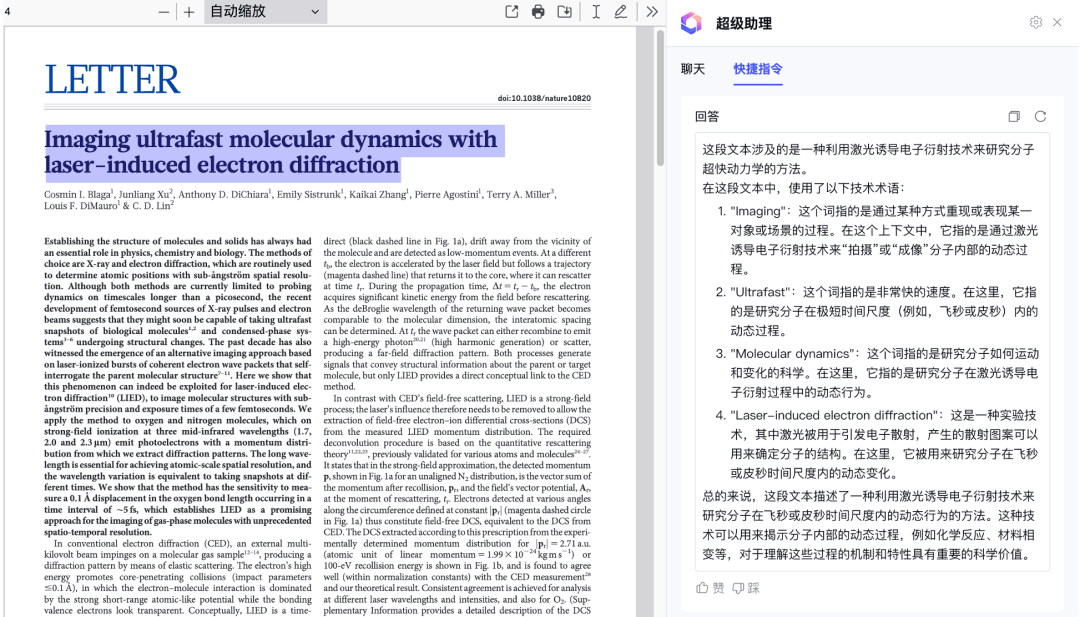Select the 快捷指令 tab
Viewport: 1080px width, 617px height.
758,69
